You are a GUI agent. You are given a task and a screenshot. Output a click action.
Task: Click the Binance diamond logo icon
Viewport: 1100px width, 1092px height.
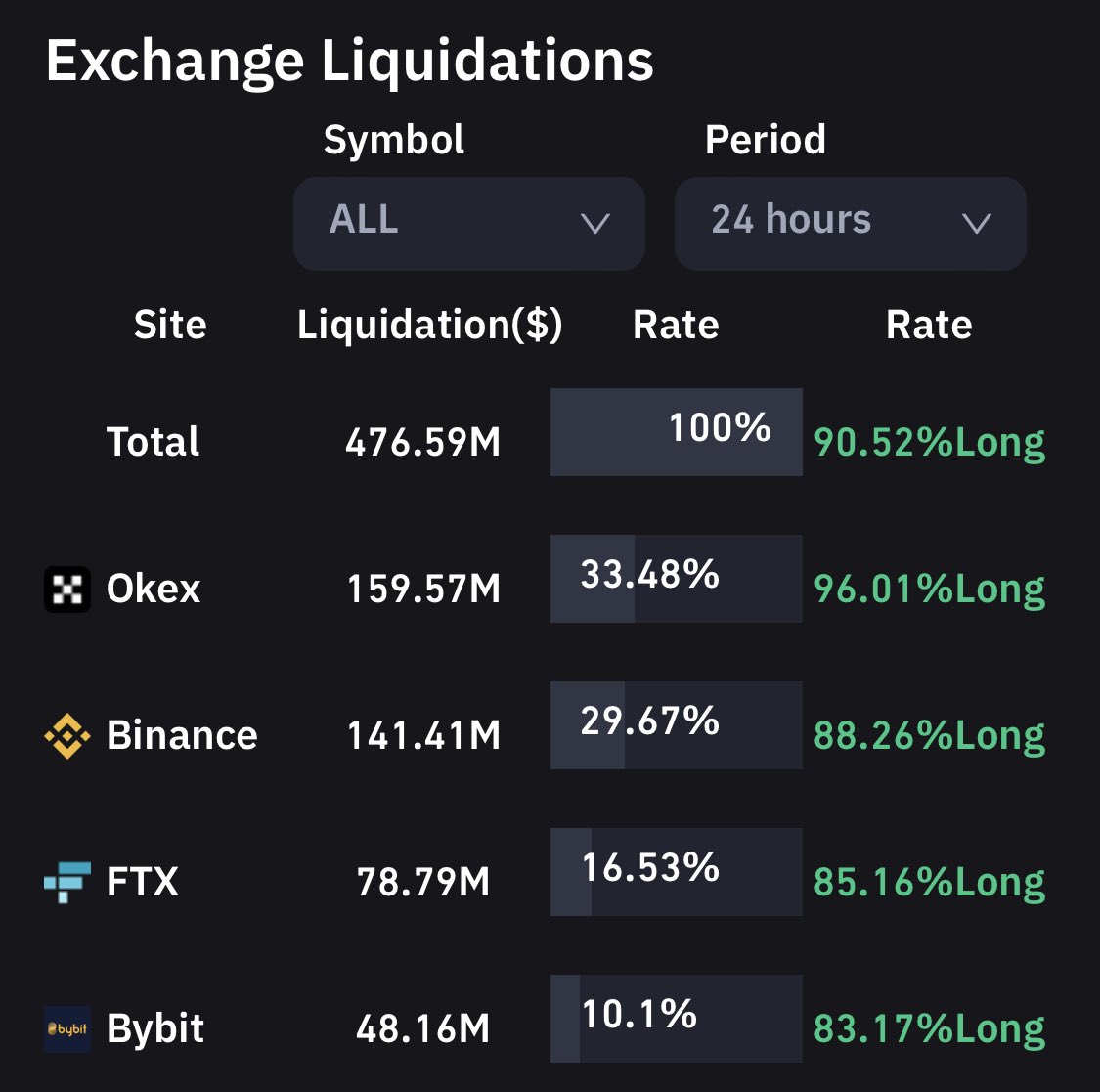click(x=67, y=736)
